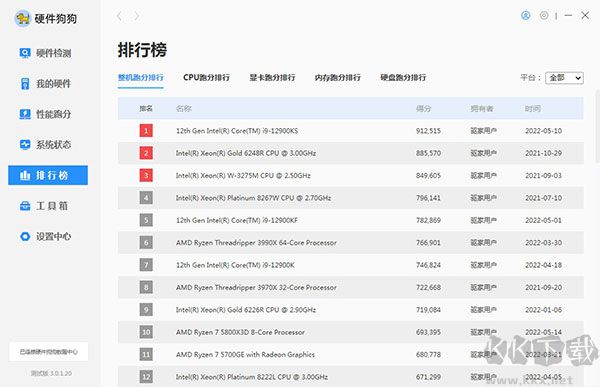Viewport: 600px width, 387px height.
Task: Select 排行榜 item in sidebar
Action: (x=48, y=175)
